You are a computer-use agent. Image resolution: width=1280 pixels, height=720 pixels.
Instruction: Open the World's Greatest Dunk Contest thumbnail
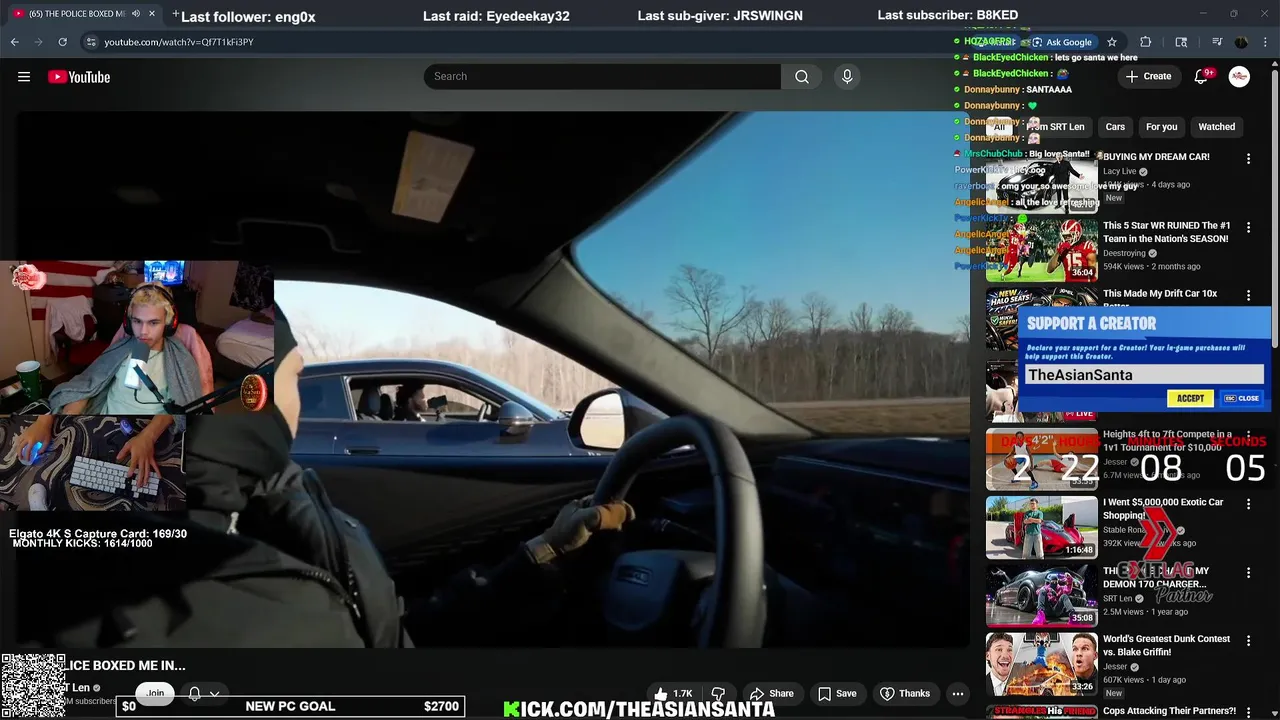(1042, 664)
